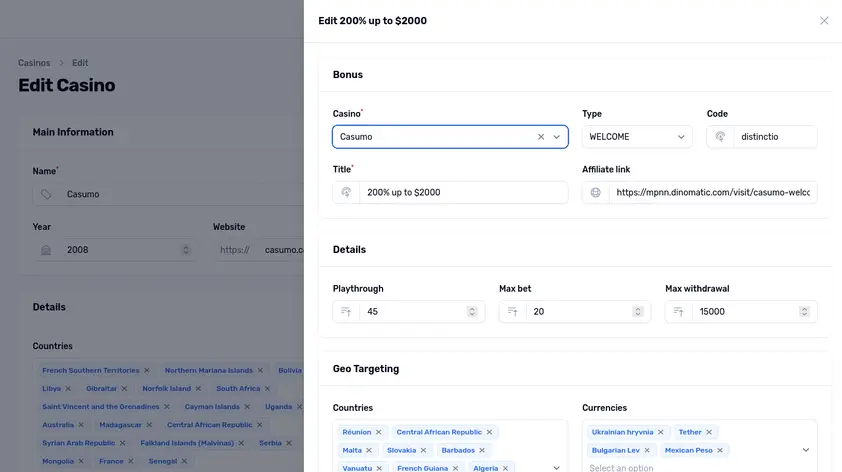
Task: Close the Edit 200% up to $2000 panel
Action: point(824,20)
